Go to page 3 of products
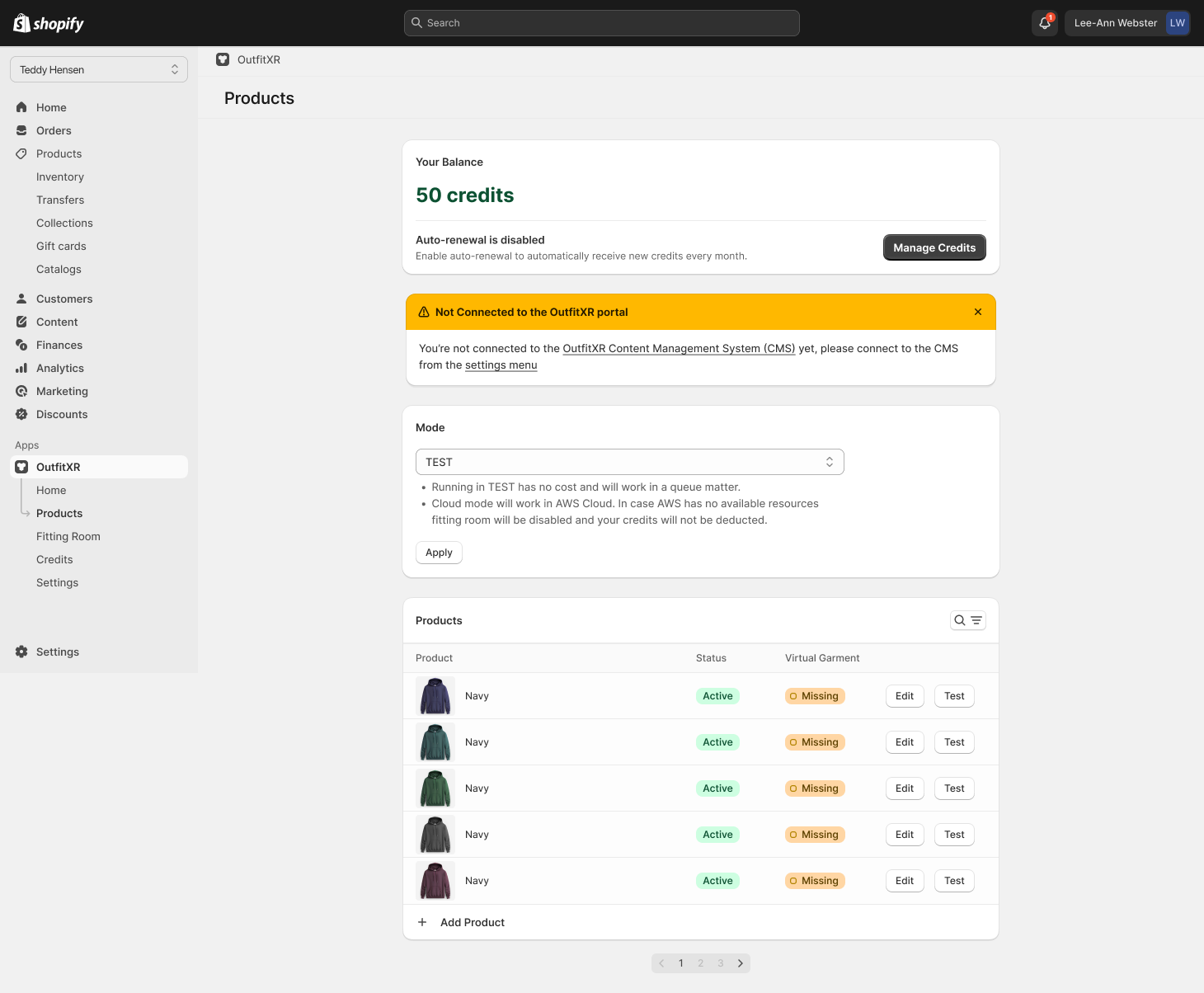Screen dimensions: 1204x993 [721, 963]
